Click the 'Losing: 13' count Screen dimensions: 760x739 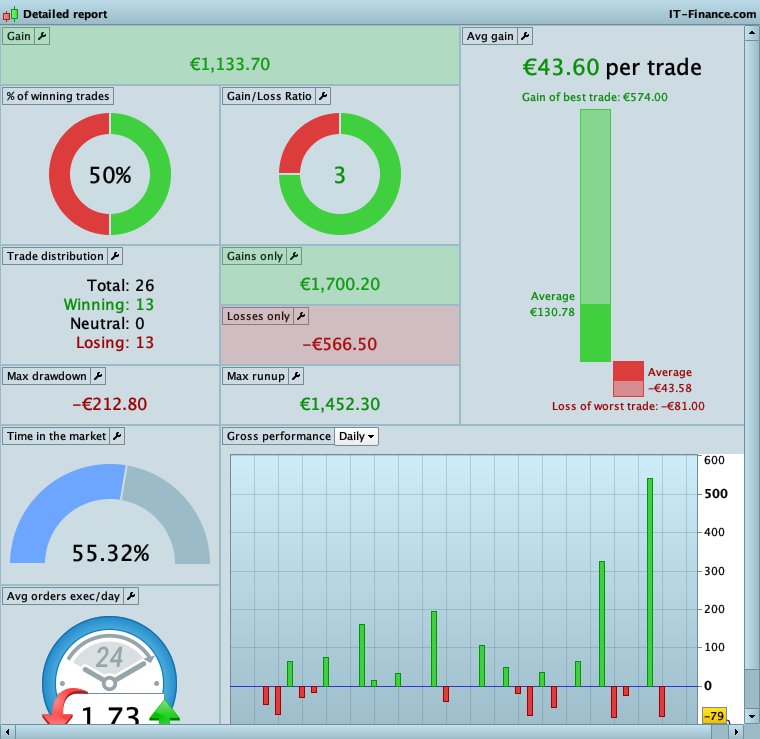[115, 343]
